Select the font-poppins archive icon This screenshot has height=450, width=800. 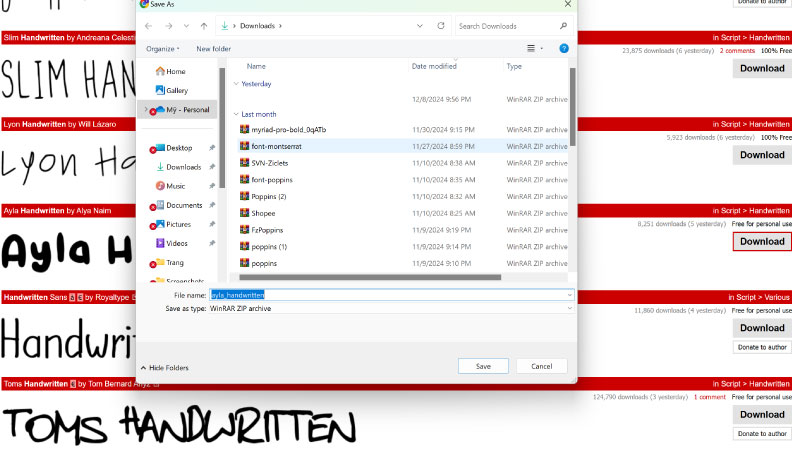click(x=244, y=180)
